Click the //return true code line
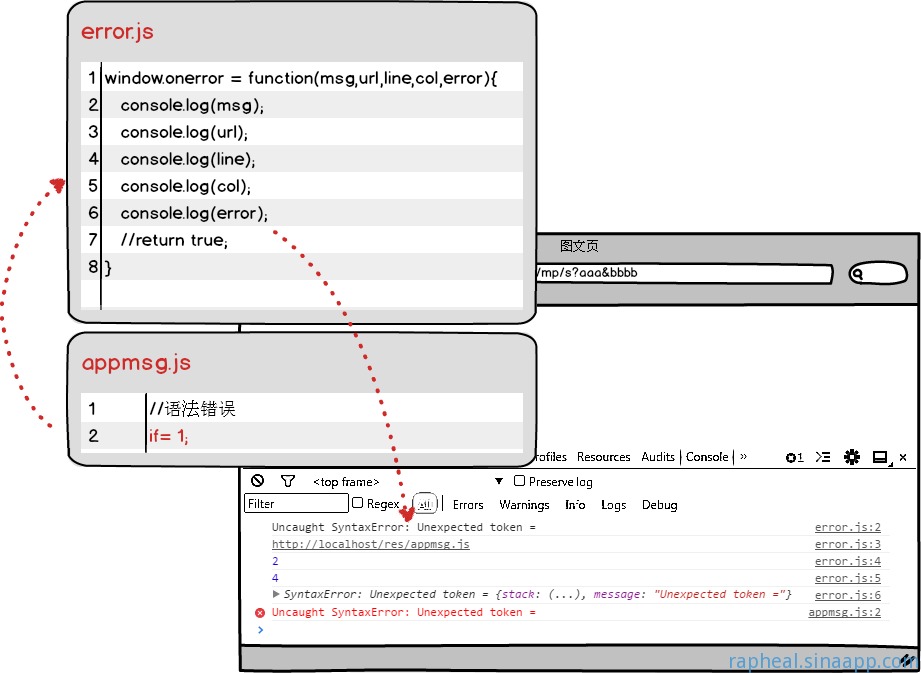 (174, 240)
